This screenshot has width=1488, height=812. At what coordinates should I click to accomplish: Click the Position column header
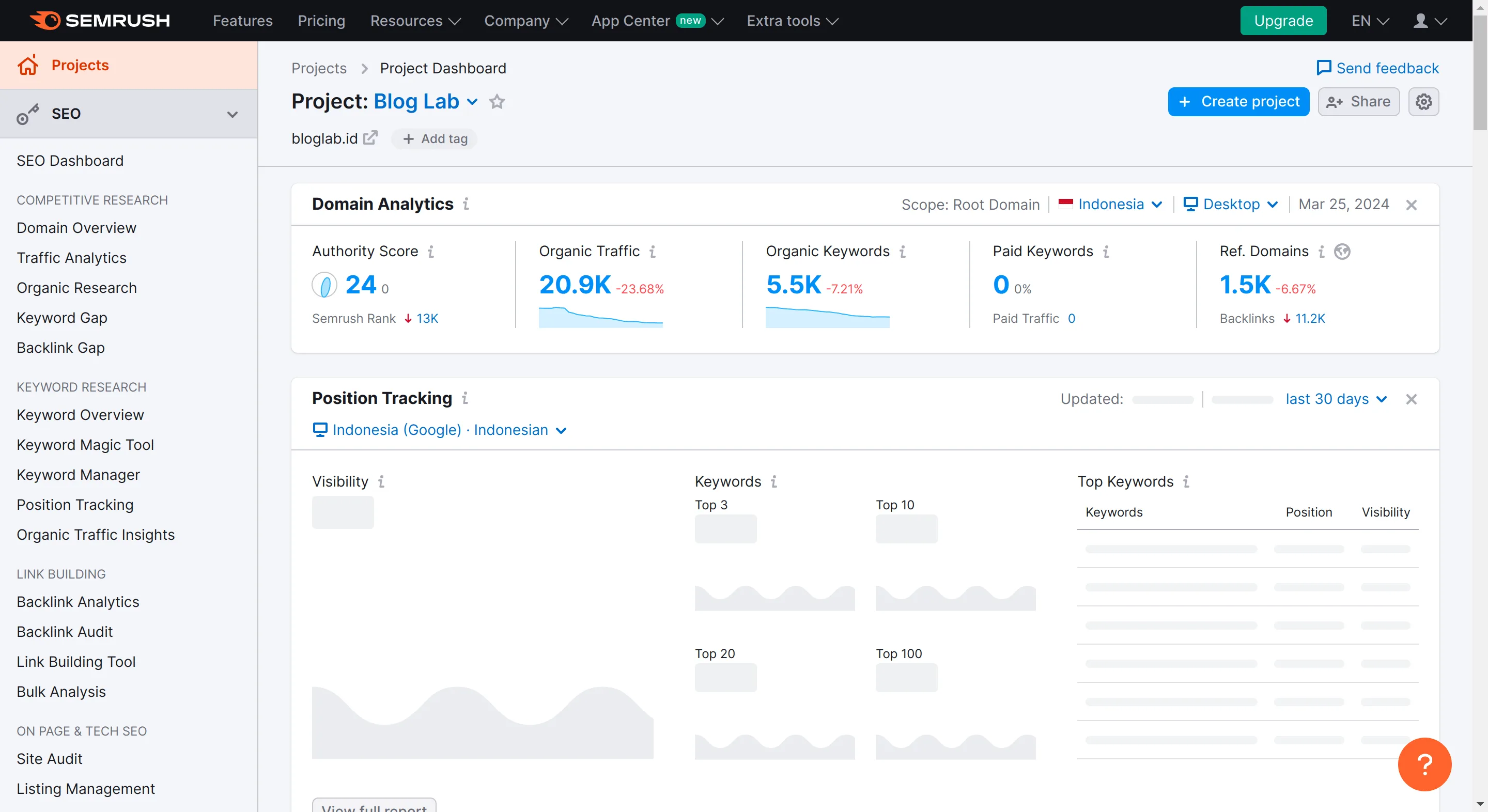(x=1308, y=512)
